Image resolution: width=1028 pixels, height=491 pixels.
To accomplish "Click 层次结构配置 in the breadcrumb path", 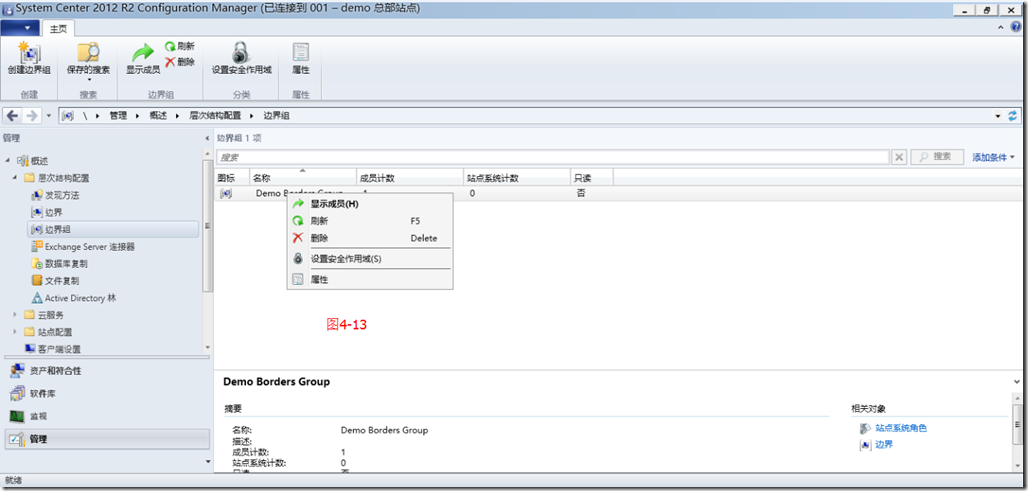I will [216, 115].
